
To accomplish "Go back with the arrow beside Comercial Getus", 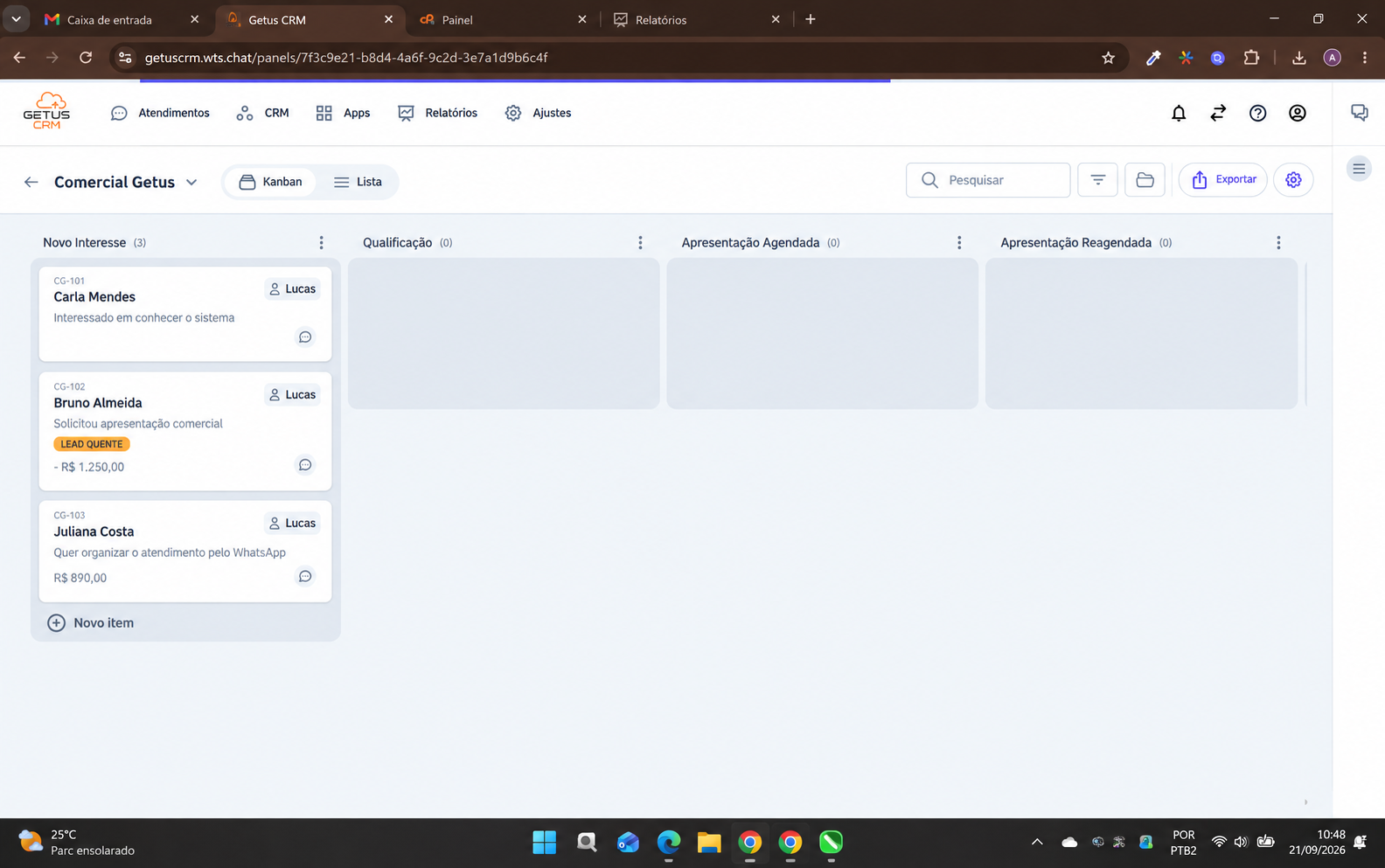I will (x=31, y=182).
